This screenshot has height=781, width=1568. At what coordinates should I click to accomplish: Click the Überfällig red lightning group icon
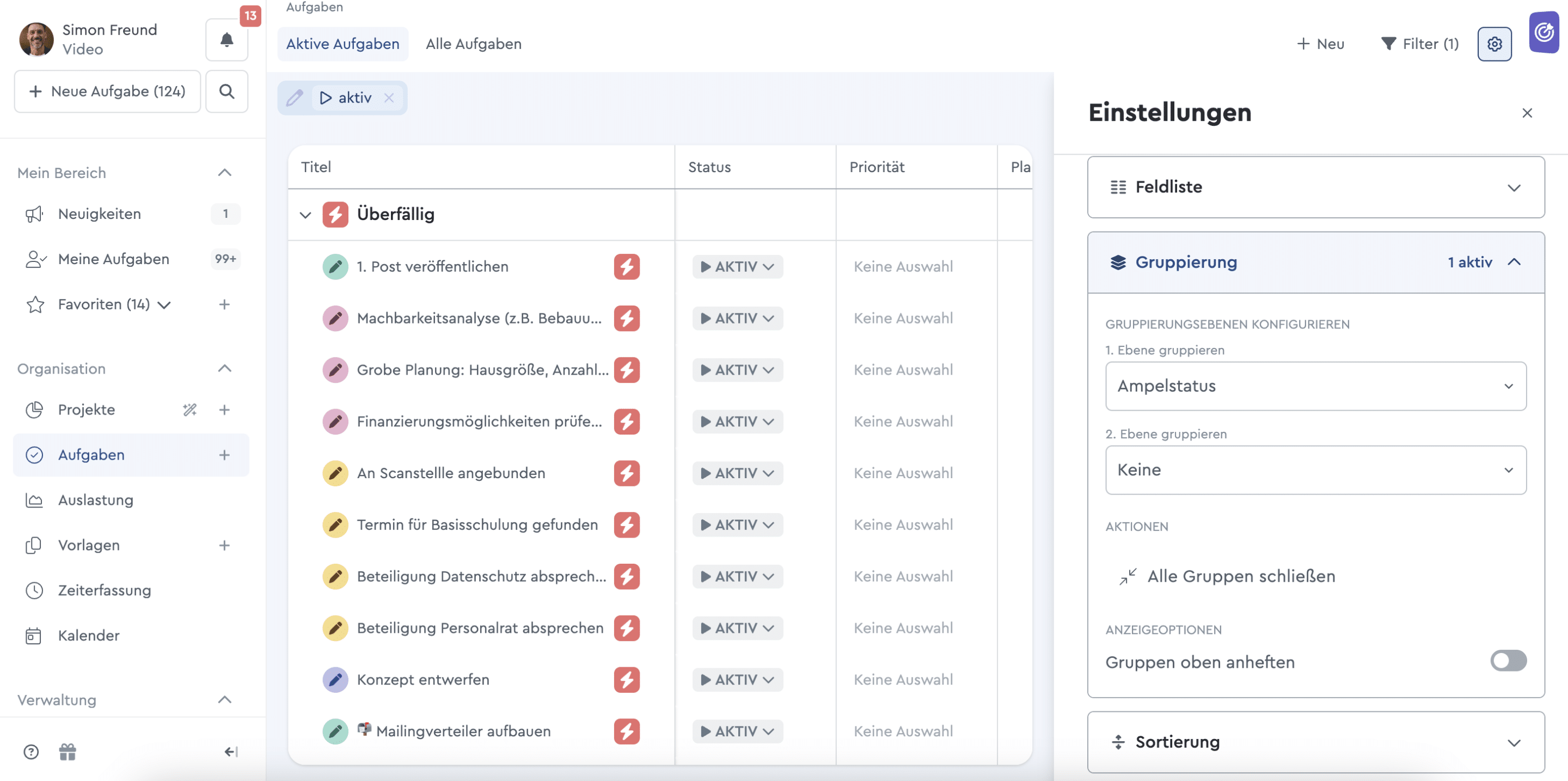pyautogui.click(x=335, y=214)
